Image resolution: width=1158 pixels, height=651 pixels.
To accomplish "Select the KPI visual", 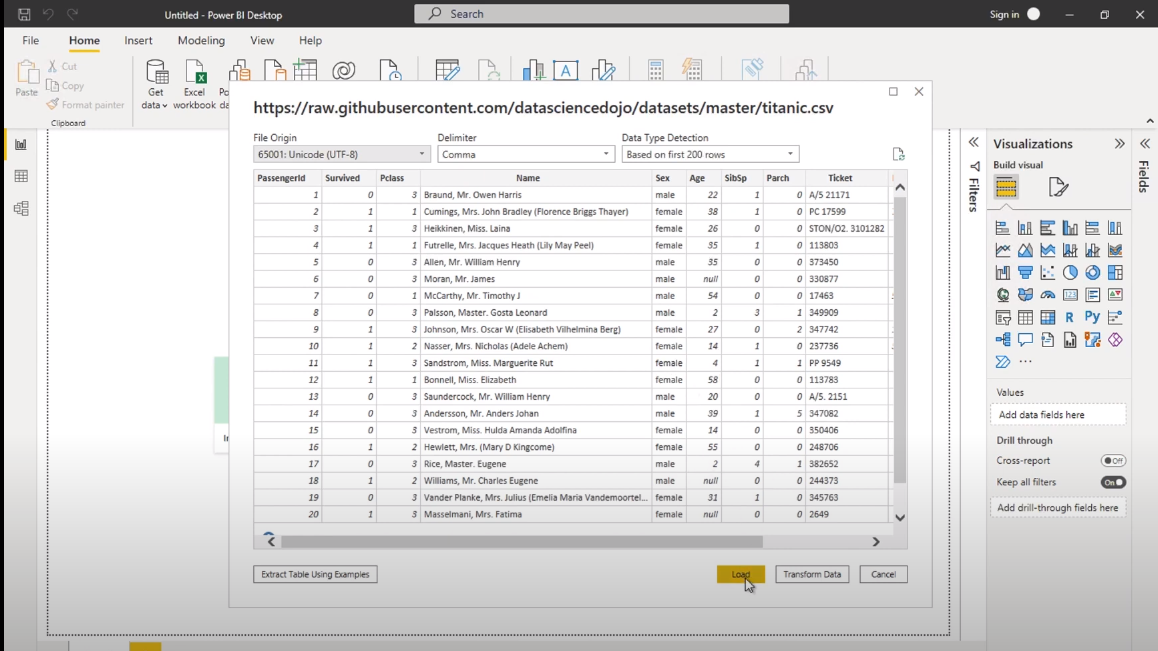I will (x=1115, y=295).
